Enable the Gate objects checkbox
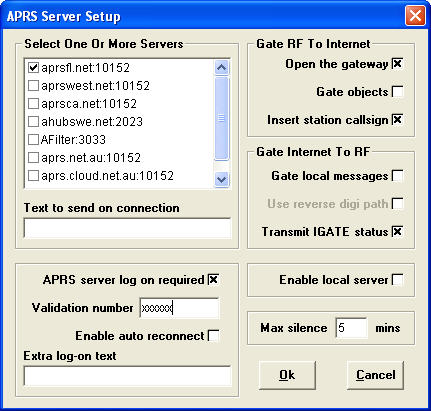Screen dimensions: 431x411 pyautogui.click(x=397, y=92)
